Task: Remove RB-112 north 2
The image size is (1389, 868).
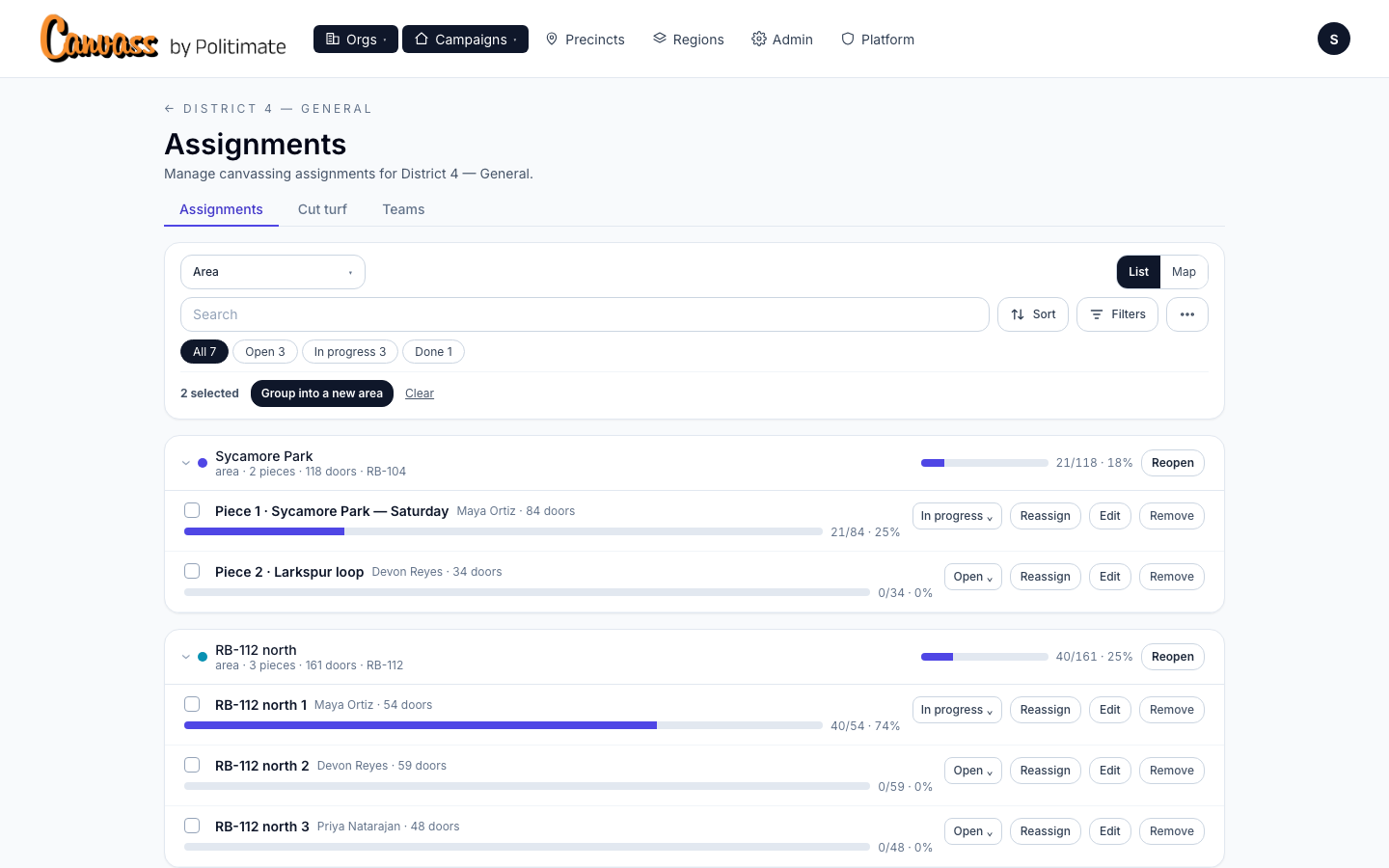Action: pos(1172,771)
